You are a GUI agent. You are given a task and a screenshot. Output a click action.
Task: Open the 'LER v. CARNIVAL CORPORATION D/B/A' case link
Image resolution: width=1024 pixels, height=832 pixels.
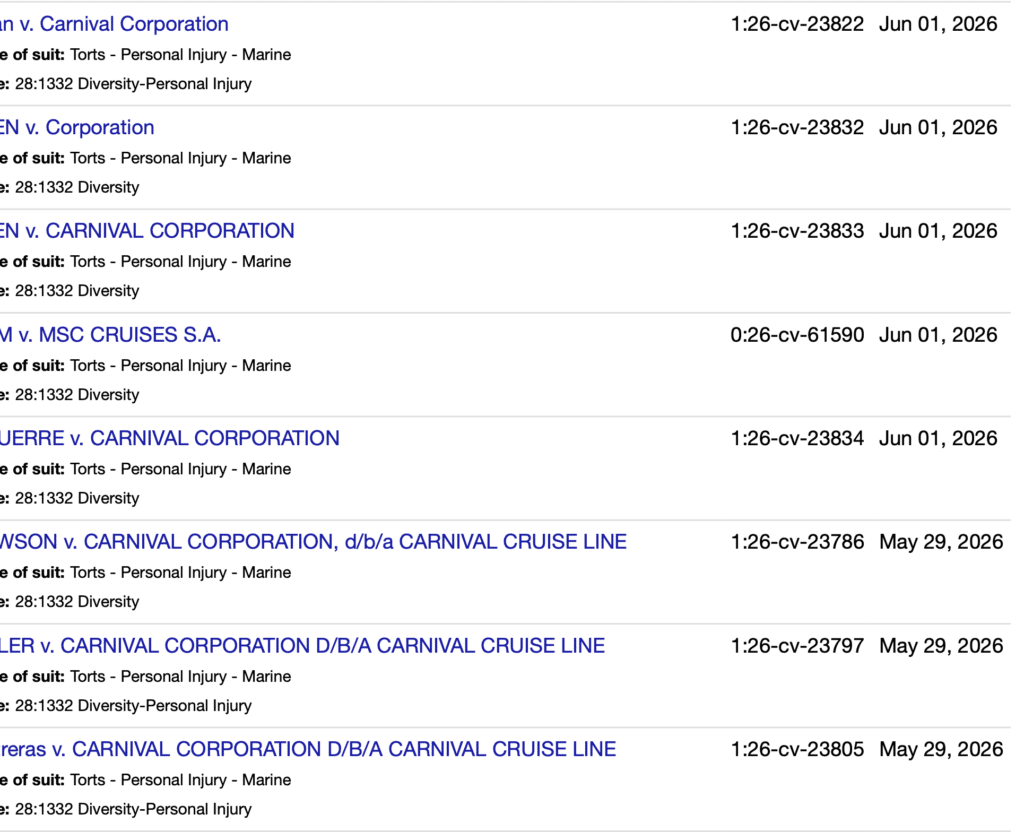click(x=302, y=646)
